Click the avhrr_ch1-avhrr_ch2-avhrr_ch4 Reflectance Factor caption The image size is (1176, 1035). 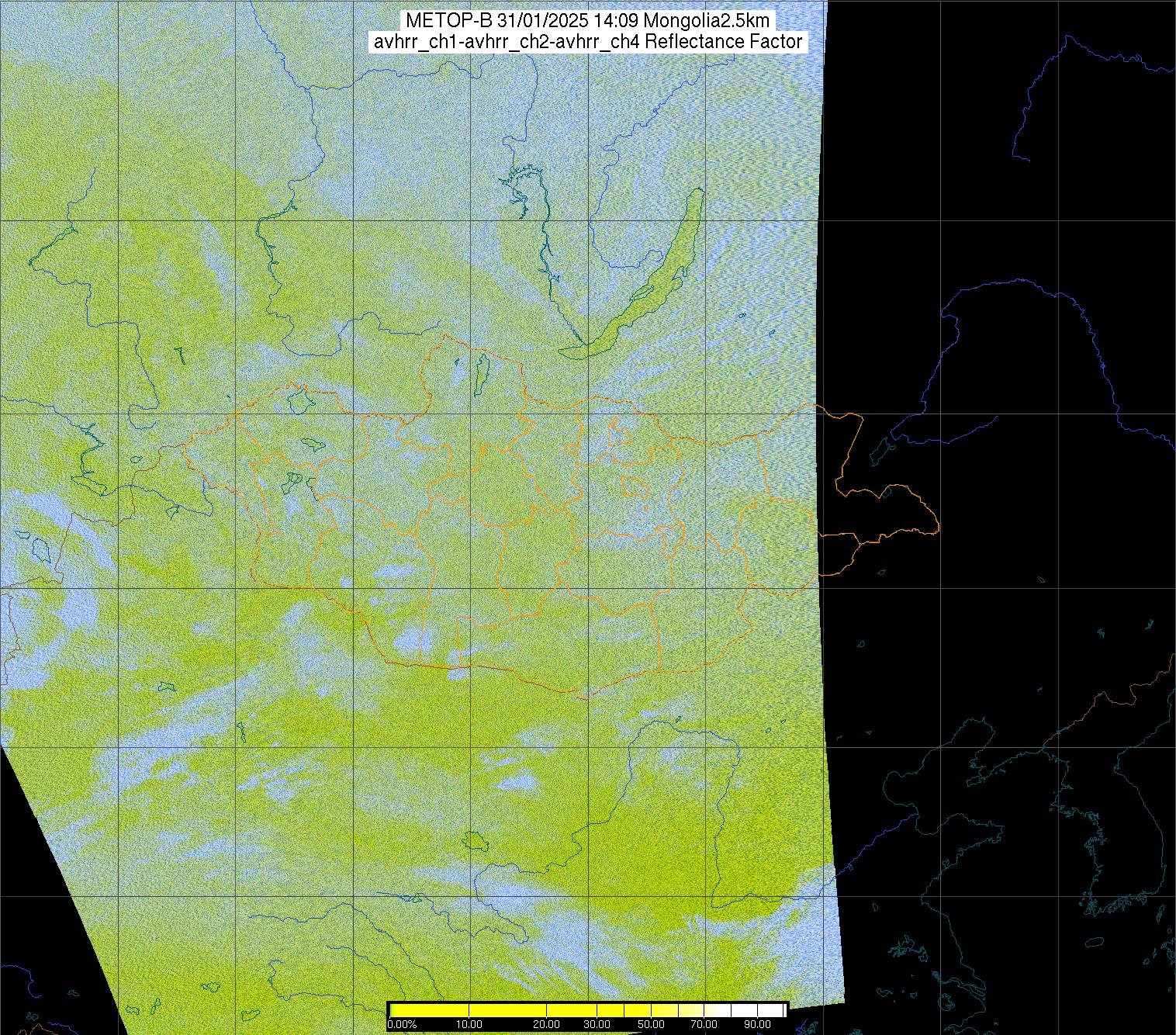click(588, 42)
